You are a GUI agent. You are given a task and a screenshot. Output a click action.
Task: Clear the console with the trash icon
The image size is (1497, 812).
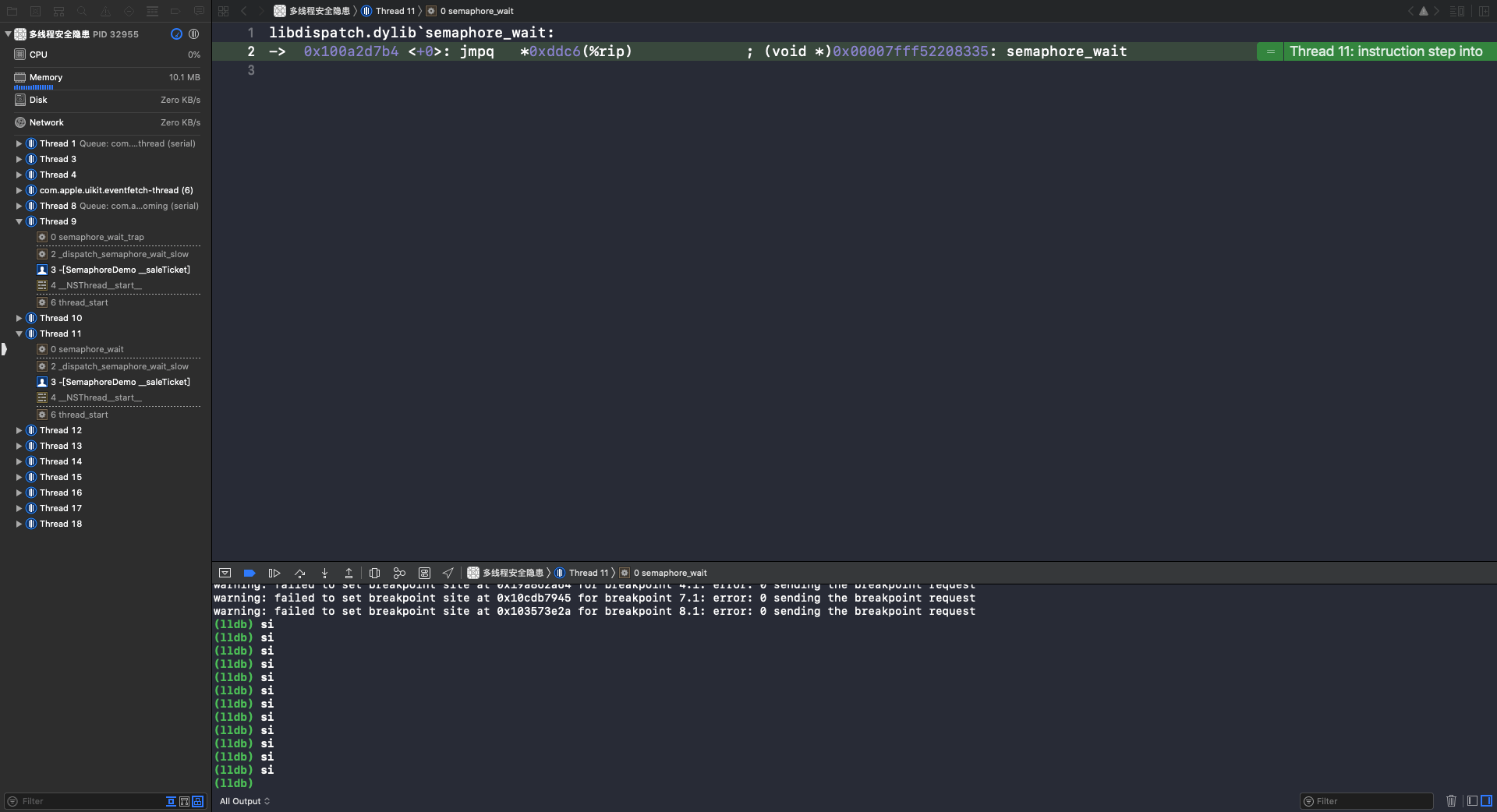(1451, 800)
